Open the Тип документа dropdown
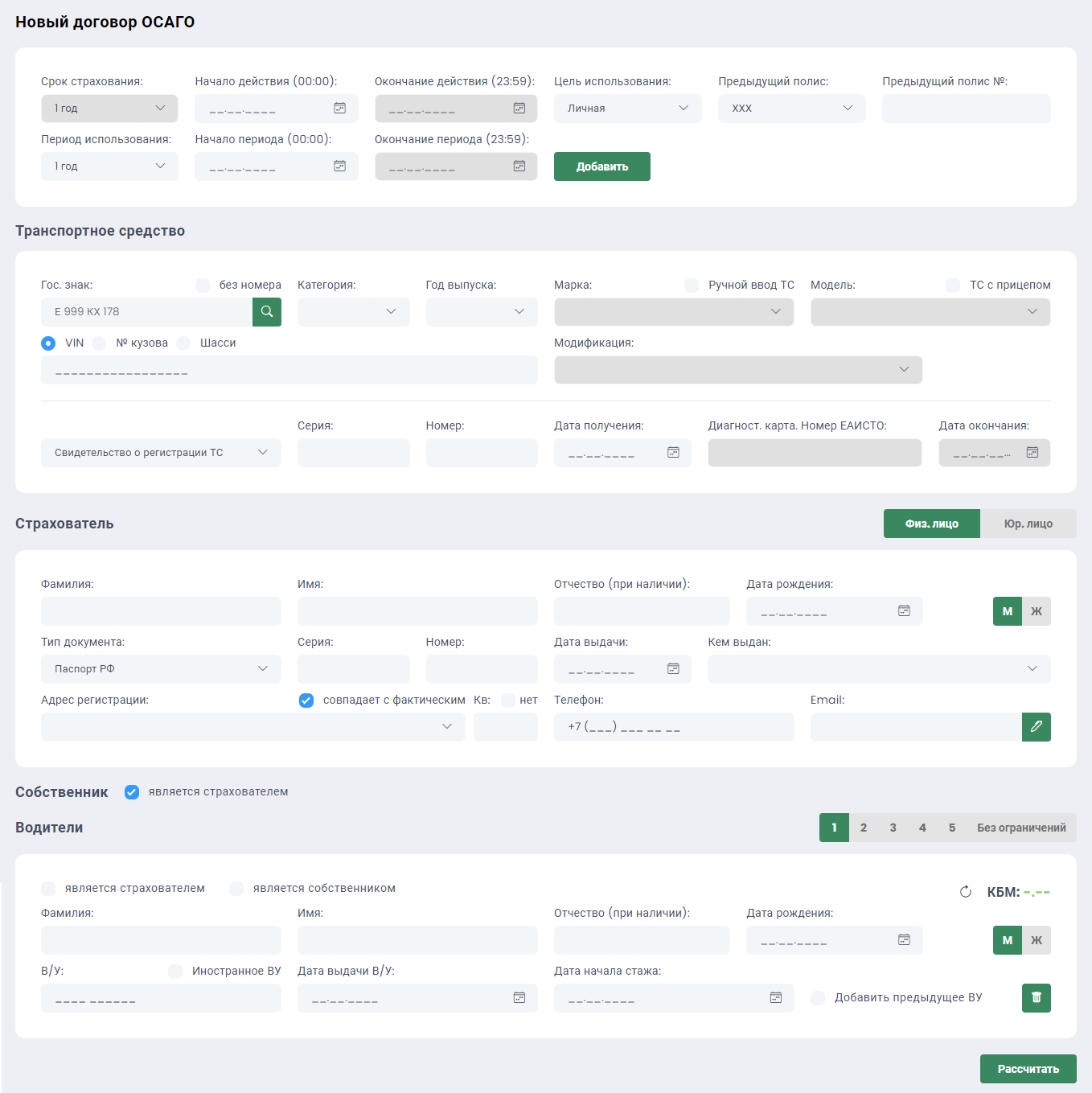The image size is (1092, 1093). tap(161, 669)
